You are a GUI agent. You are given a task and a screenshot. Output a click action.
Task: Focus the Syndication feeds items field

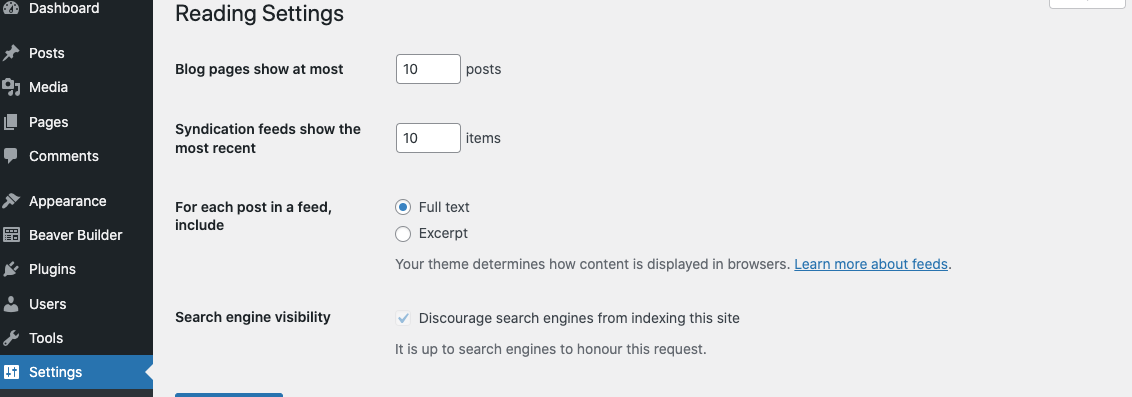click(428, 138)
